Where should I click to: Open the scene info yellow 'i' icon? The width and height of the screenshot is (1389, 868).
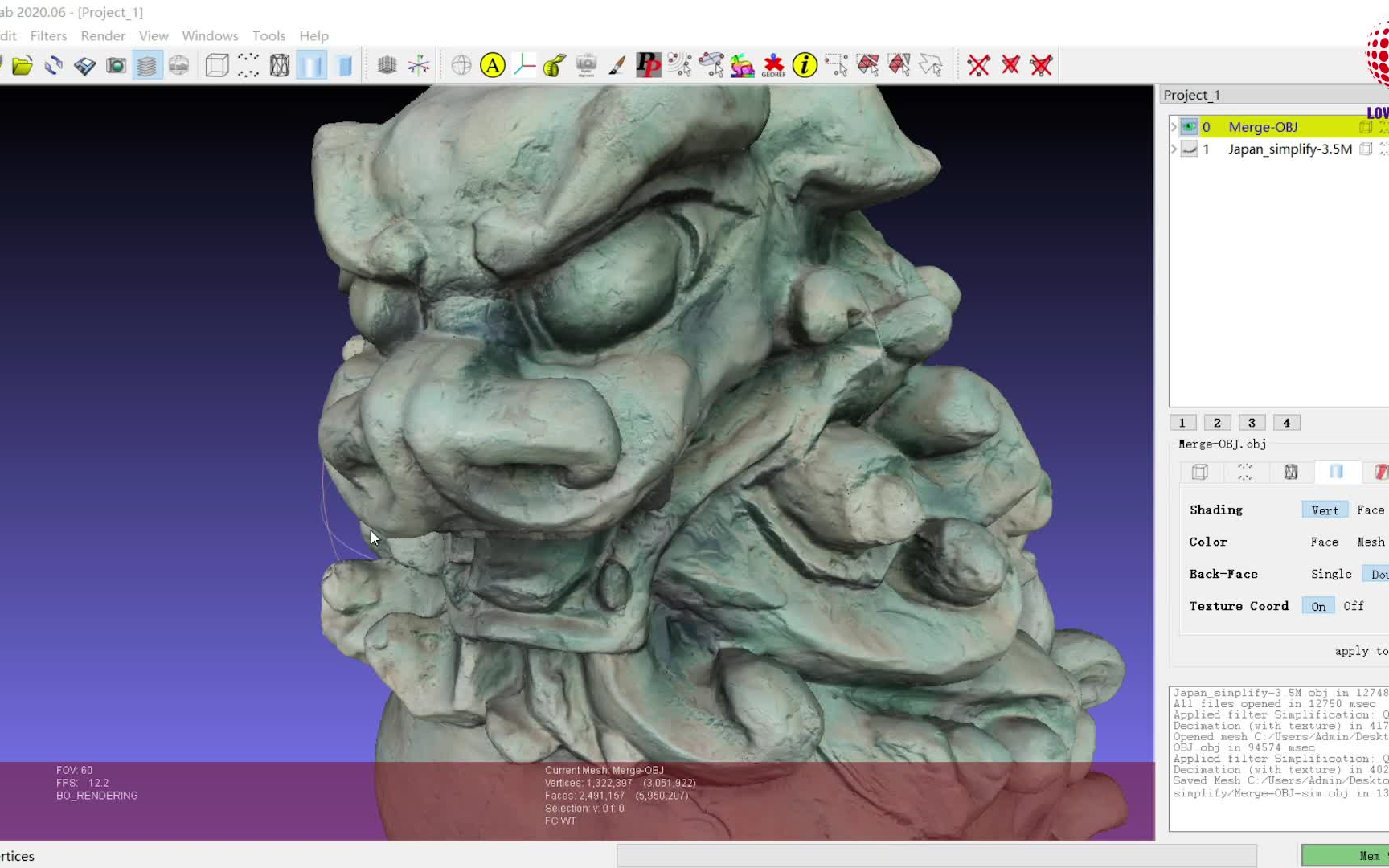tap(804, 66)
